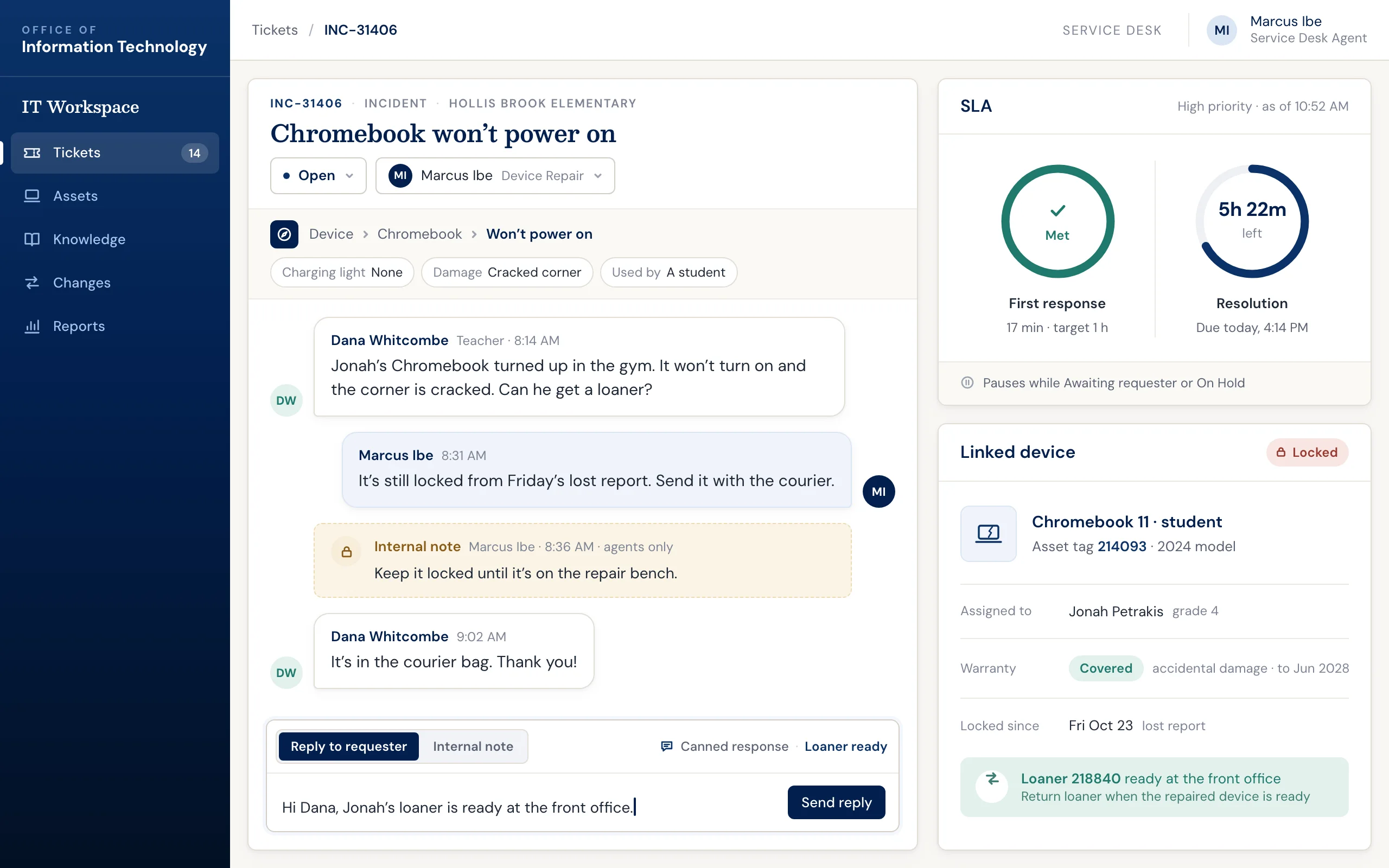Open the Open status dropdown
The height and width of the screenshot is (868, 1389).
(x=318, y=176)
